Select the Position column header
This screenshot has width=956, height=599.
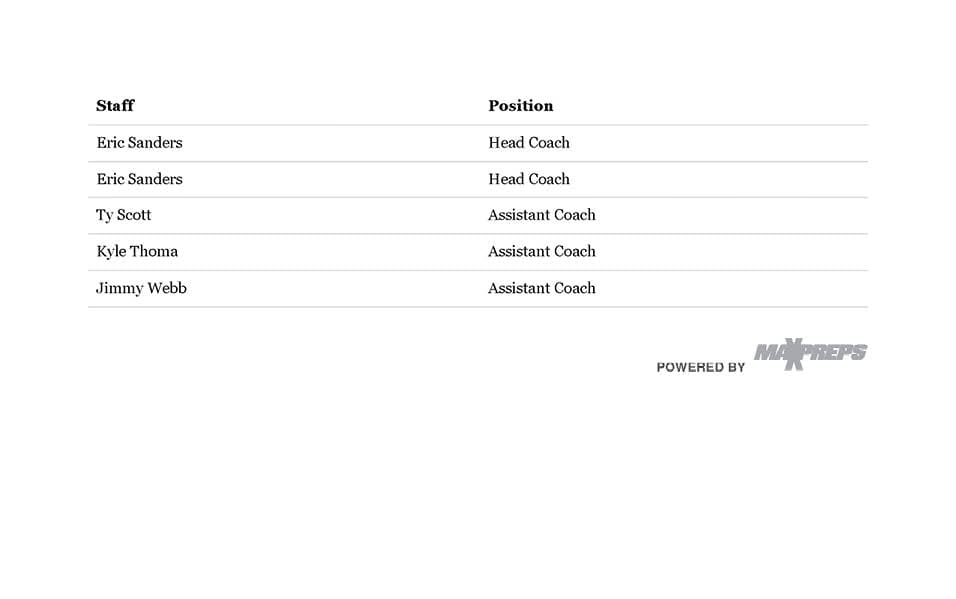click(520, 105)
